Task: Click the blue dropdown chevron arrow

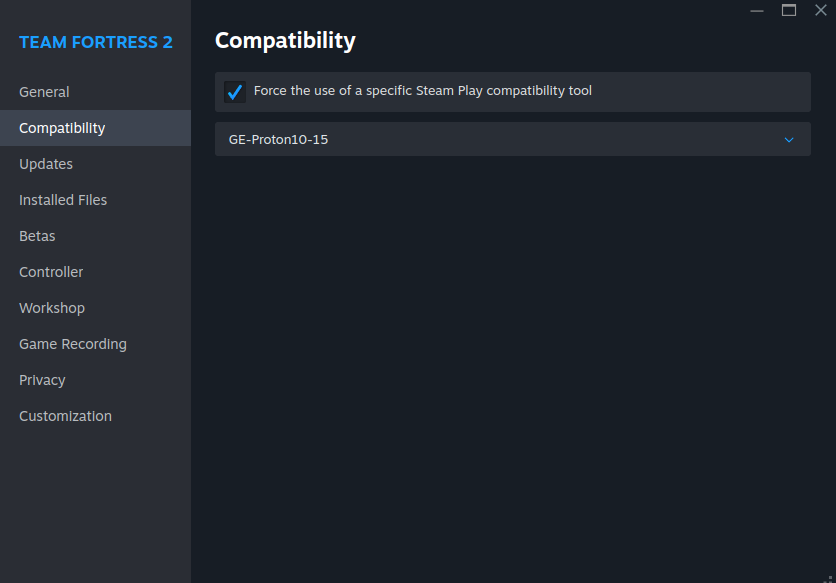Action: 789,140
